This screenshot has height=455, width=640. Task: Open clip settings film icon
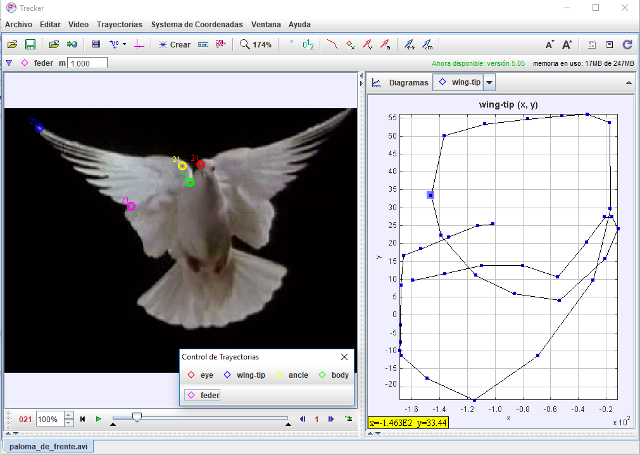point(95,44)
